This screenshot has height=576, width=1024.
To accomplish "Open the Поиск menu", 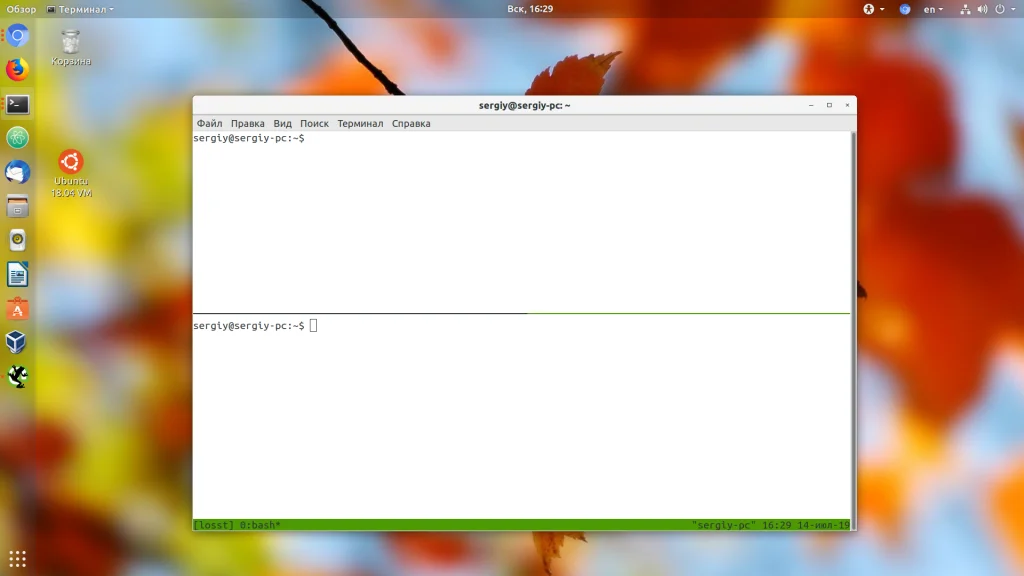I will [314, 123].
